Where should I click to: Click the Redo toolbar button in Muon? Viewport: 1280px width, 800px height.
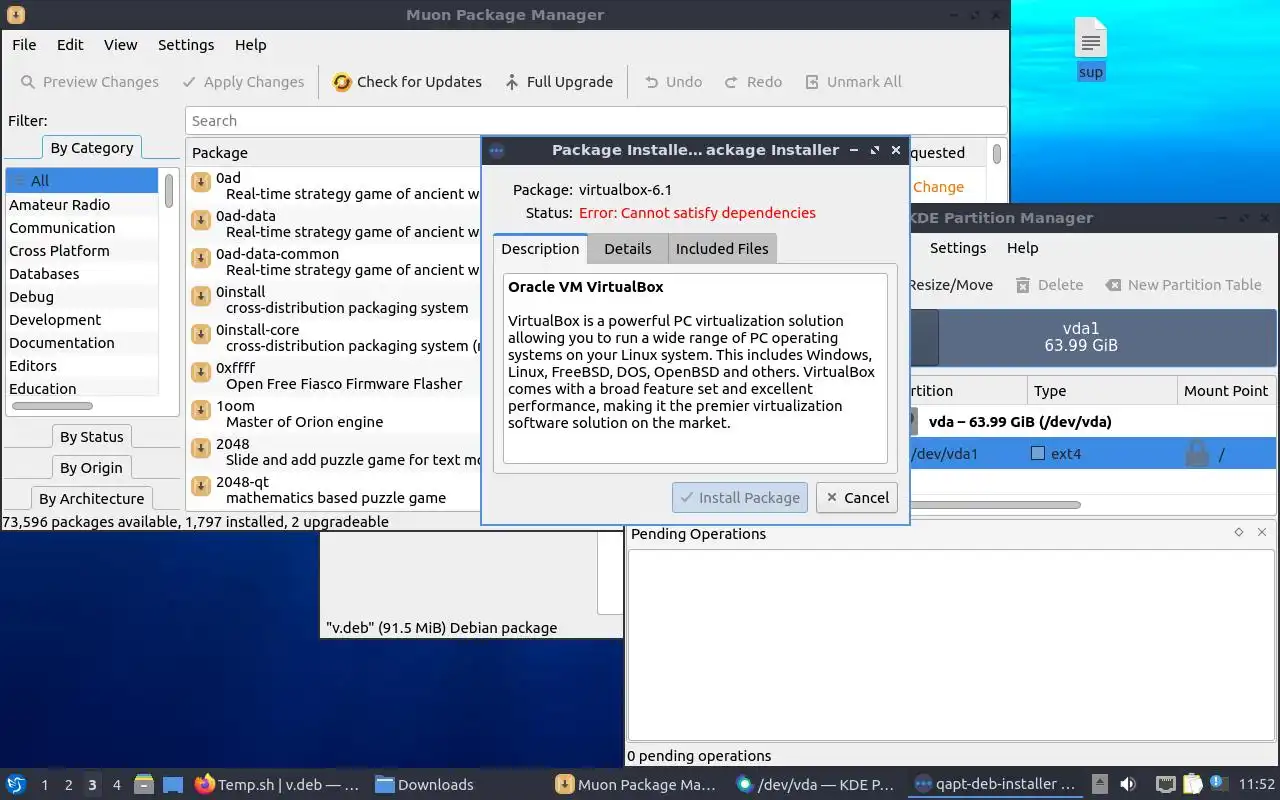click(x=753, y=82)
